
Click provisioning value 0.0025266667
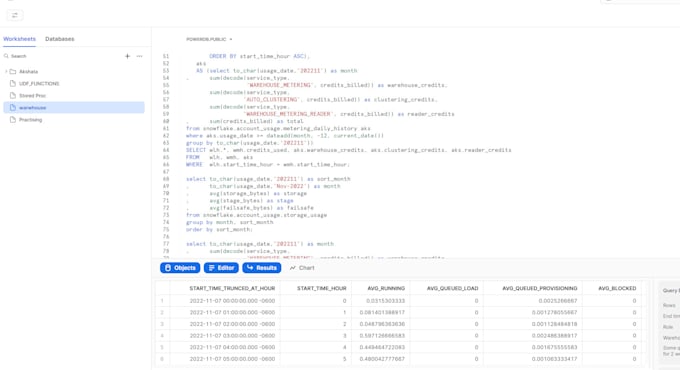pyautogui.click(x=558, y=301)
